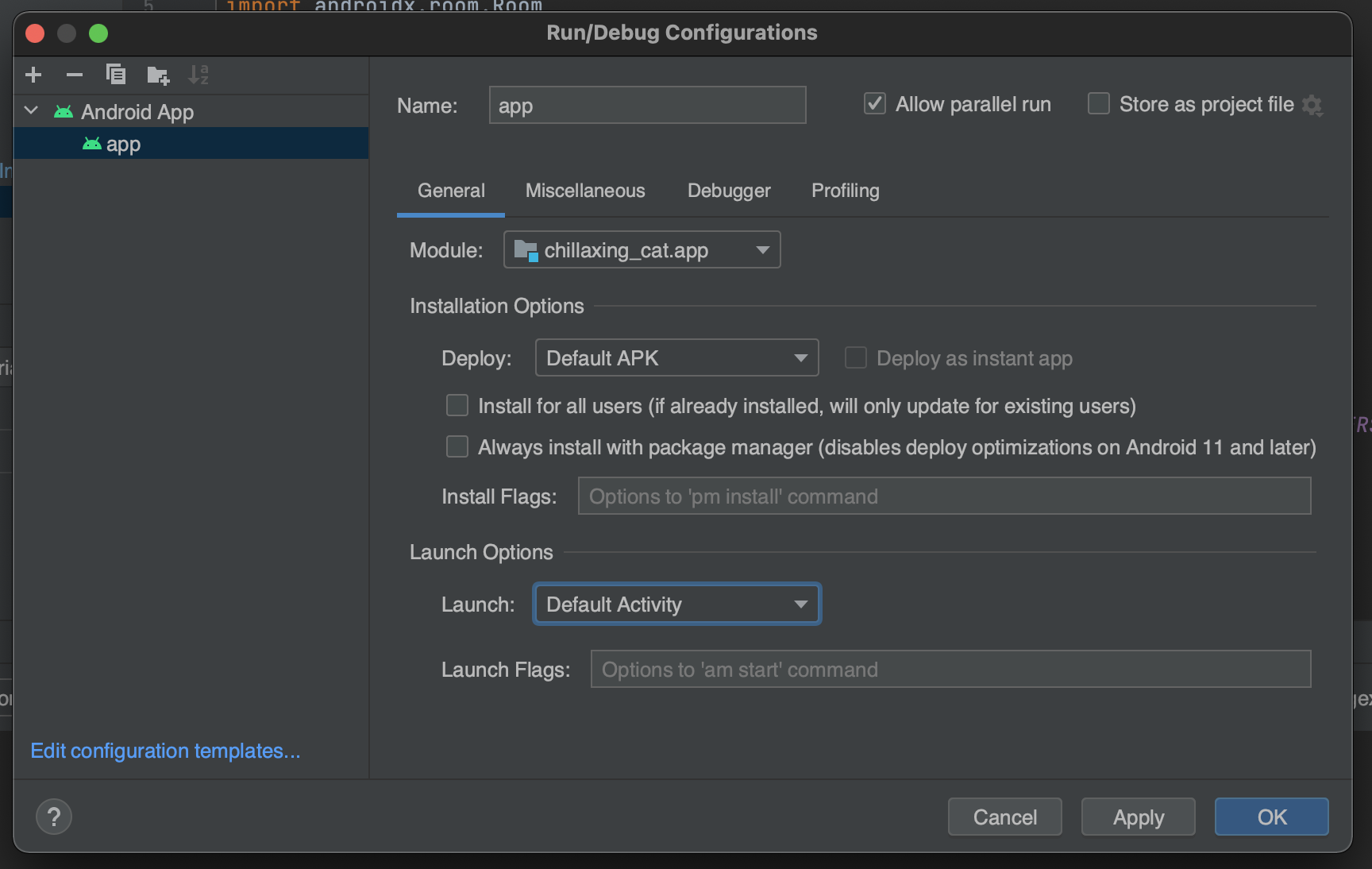Screen dimensions: 1372x869
Task: Enable Install for all users checkbox
Action: pos(457,405)
